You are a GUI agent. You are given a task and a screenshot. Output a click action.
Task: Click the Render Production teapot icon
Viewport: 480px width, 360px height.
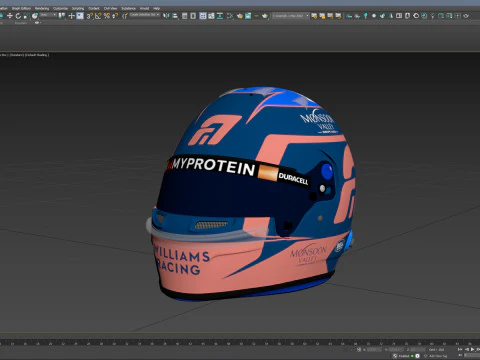[265, 16]
